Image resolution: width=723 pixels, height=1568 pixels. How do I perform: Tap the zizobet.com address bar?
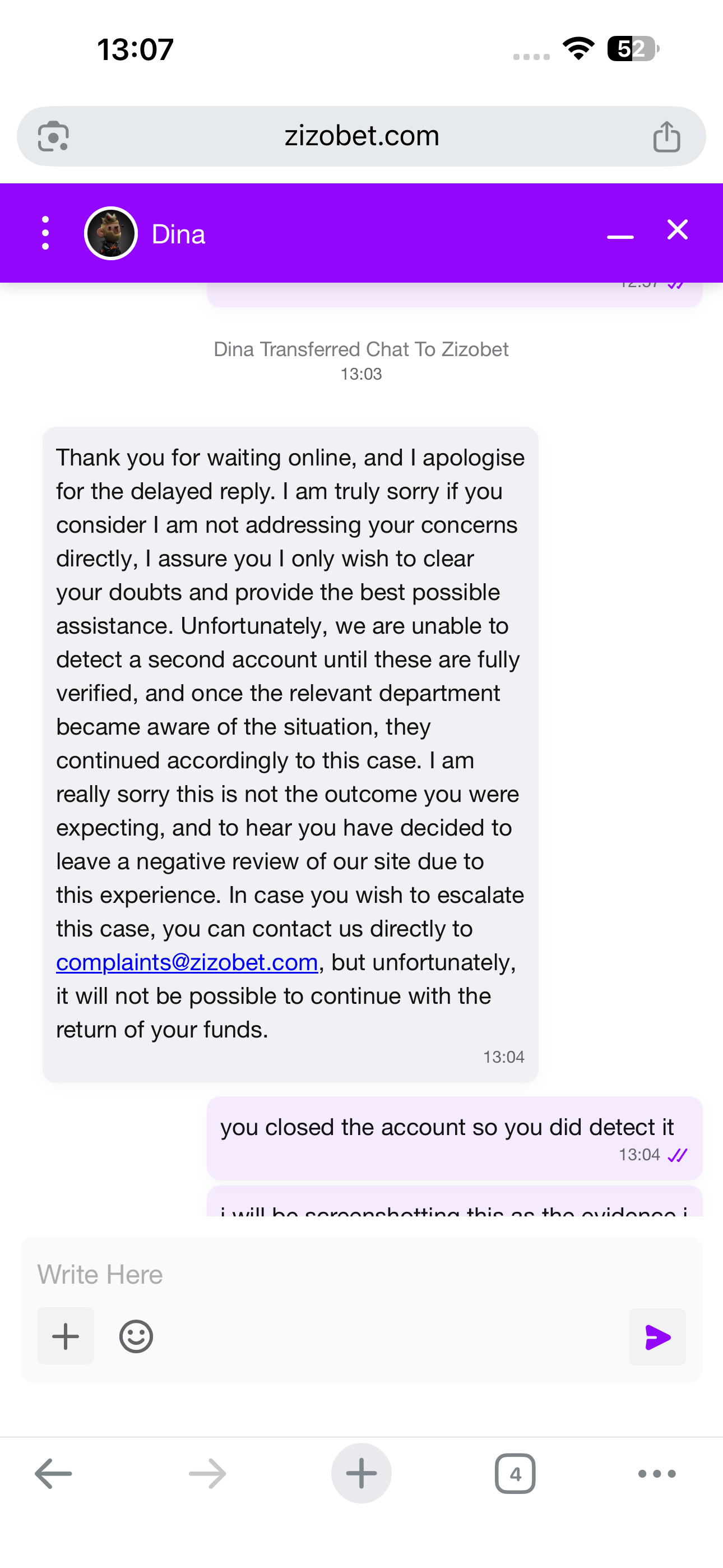coord(361,136)
